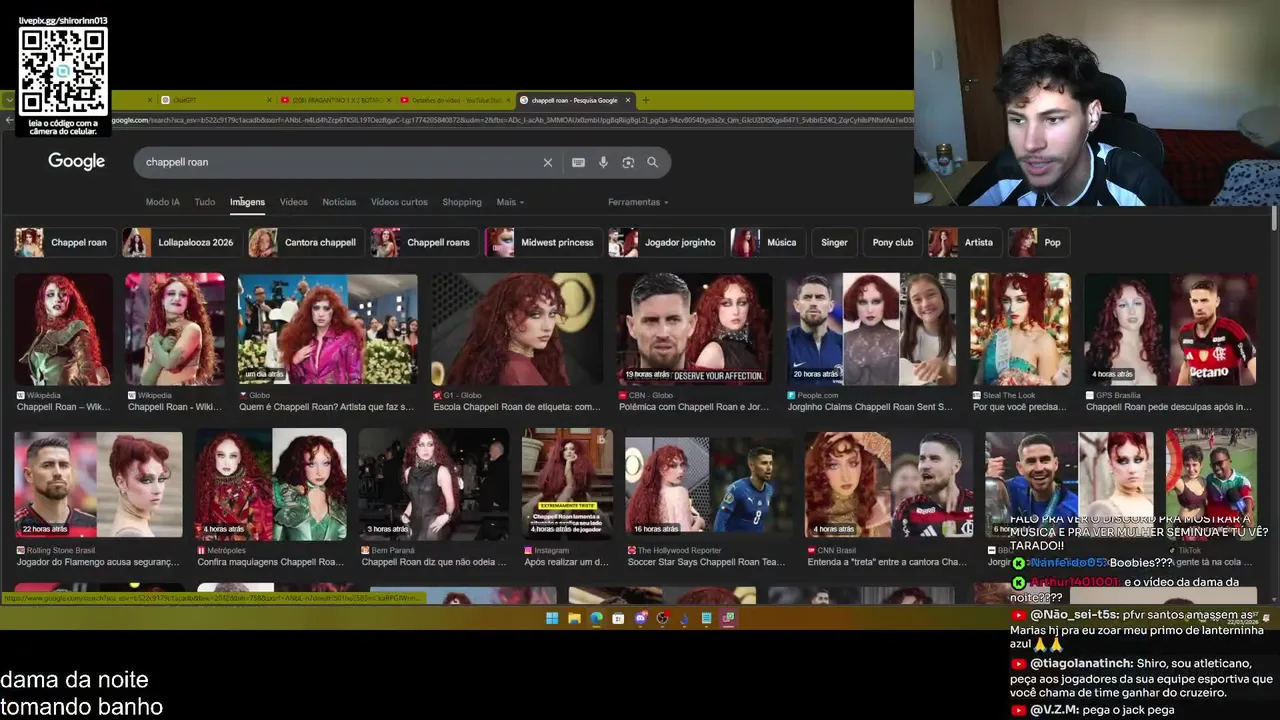This screenshot has width=1280, height=720.
Task: Submit search with the magnifier icon
Action: click(x=652, y=162)
